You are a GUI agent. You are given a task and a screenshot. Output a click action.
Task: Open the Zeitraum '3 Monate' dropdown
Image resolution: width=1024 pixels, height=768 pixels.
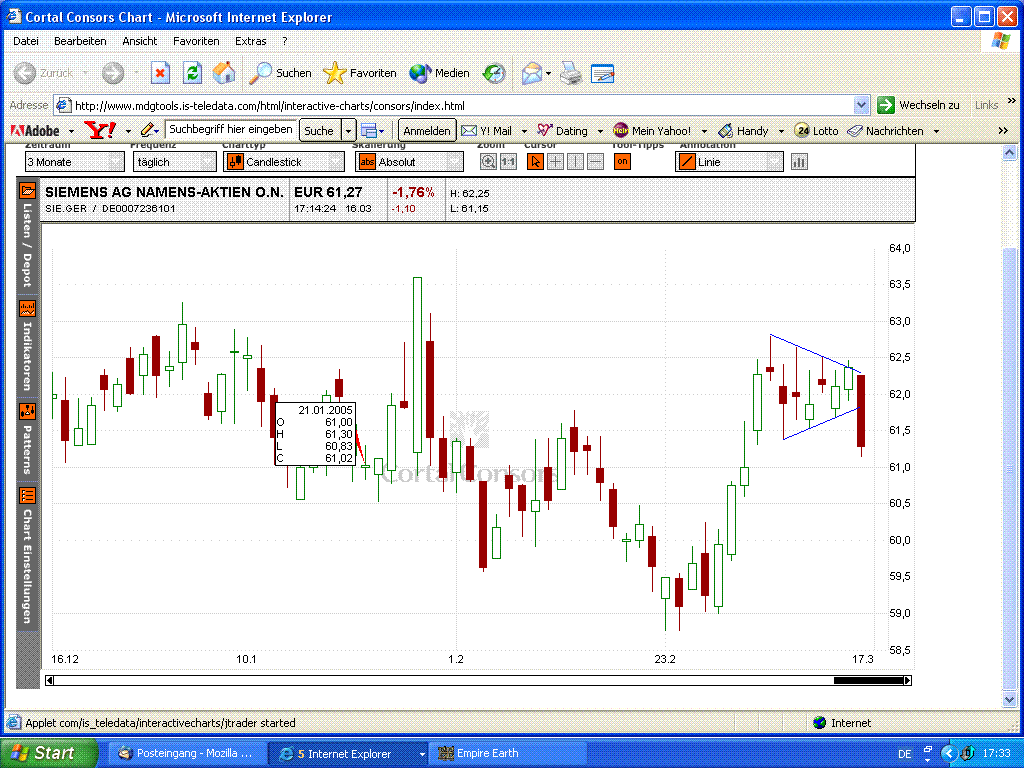click(74, 161)
